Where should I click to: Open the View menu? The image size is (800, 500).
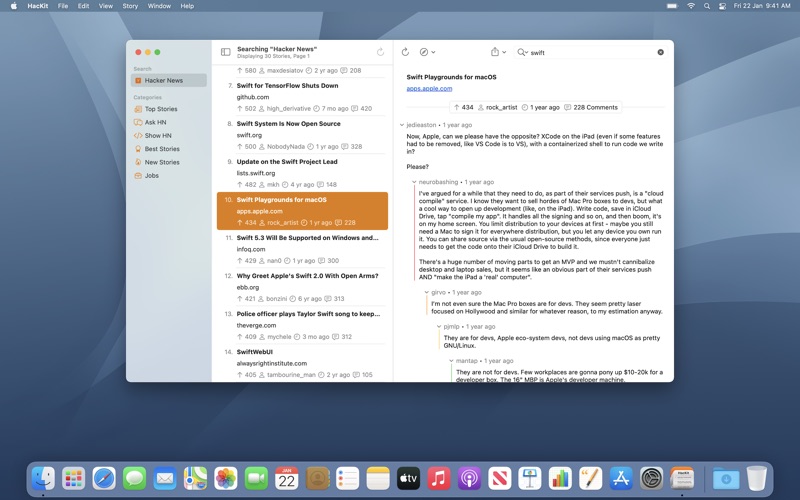[x=106, y=6]
